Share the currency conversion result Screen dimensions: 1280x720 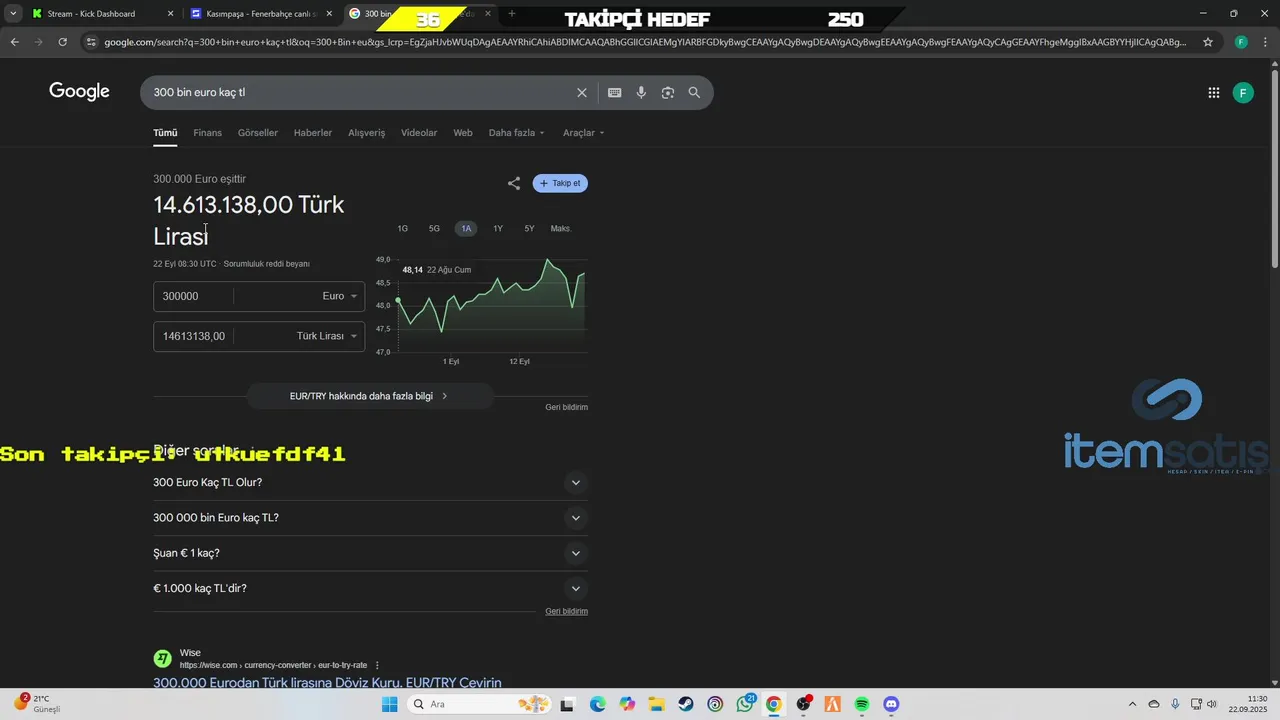click(514, 183)
